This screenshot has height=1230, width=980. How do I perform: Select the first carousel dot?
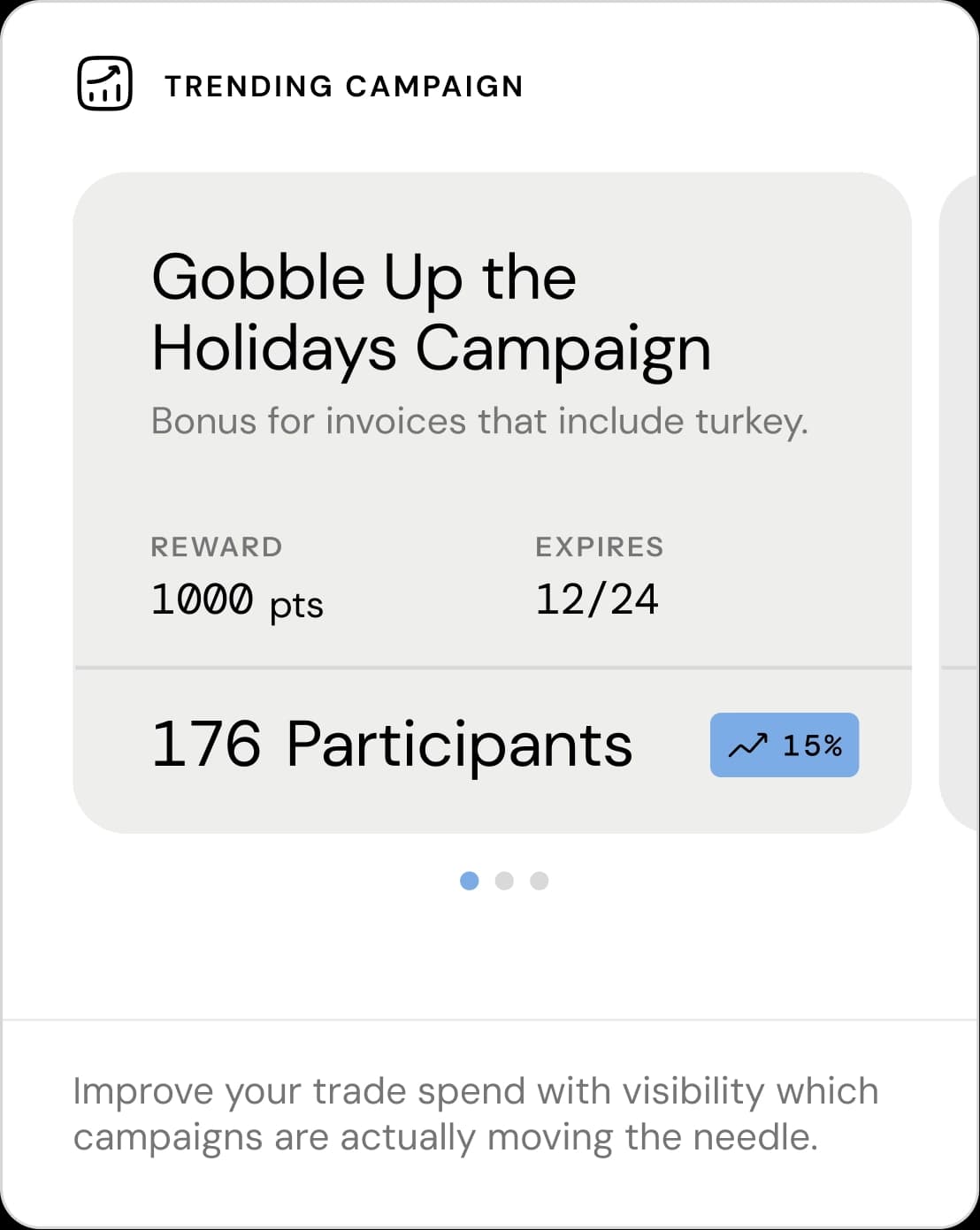click(x=470, y=881)
